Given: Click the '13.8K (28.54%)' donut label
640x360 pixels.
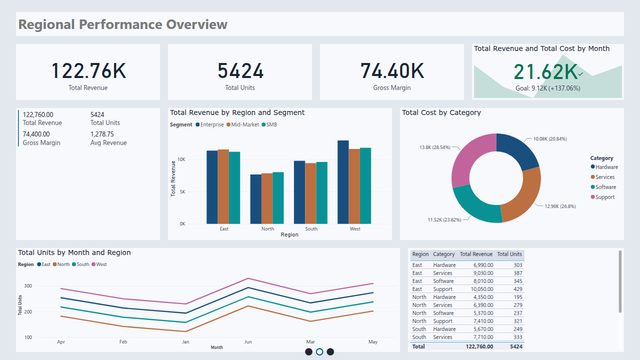Looking at the screenshot, I should click(x=435, y=147).
